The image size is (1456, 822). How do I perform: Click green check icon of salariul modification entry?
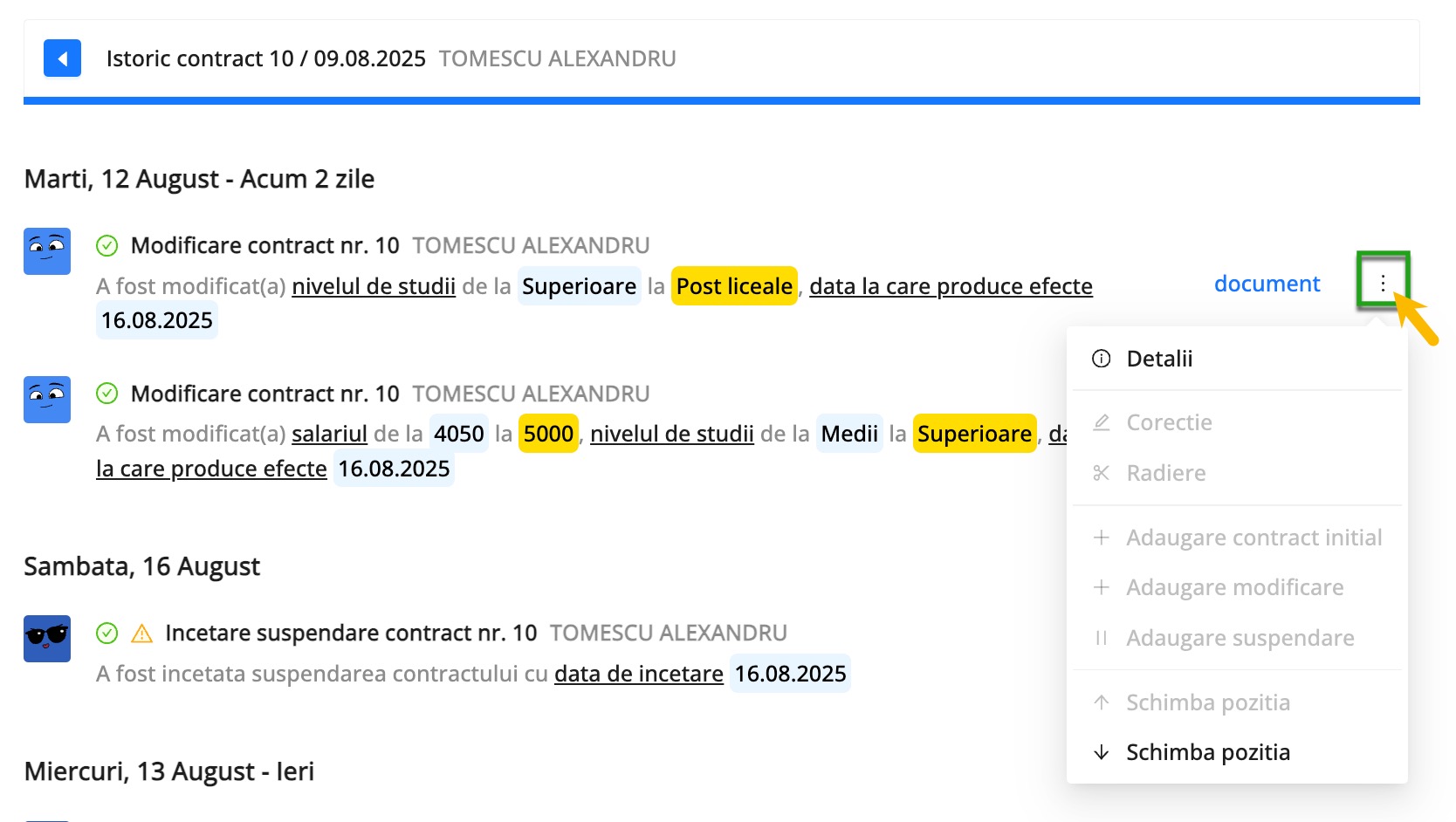[106, 394]
